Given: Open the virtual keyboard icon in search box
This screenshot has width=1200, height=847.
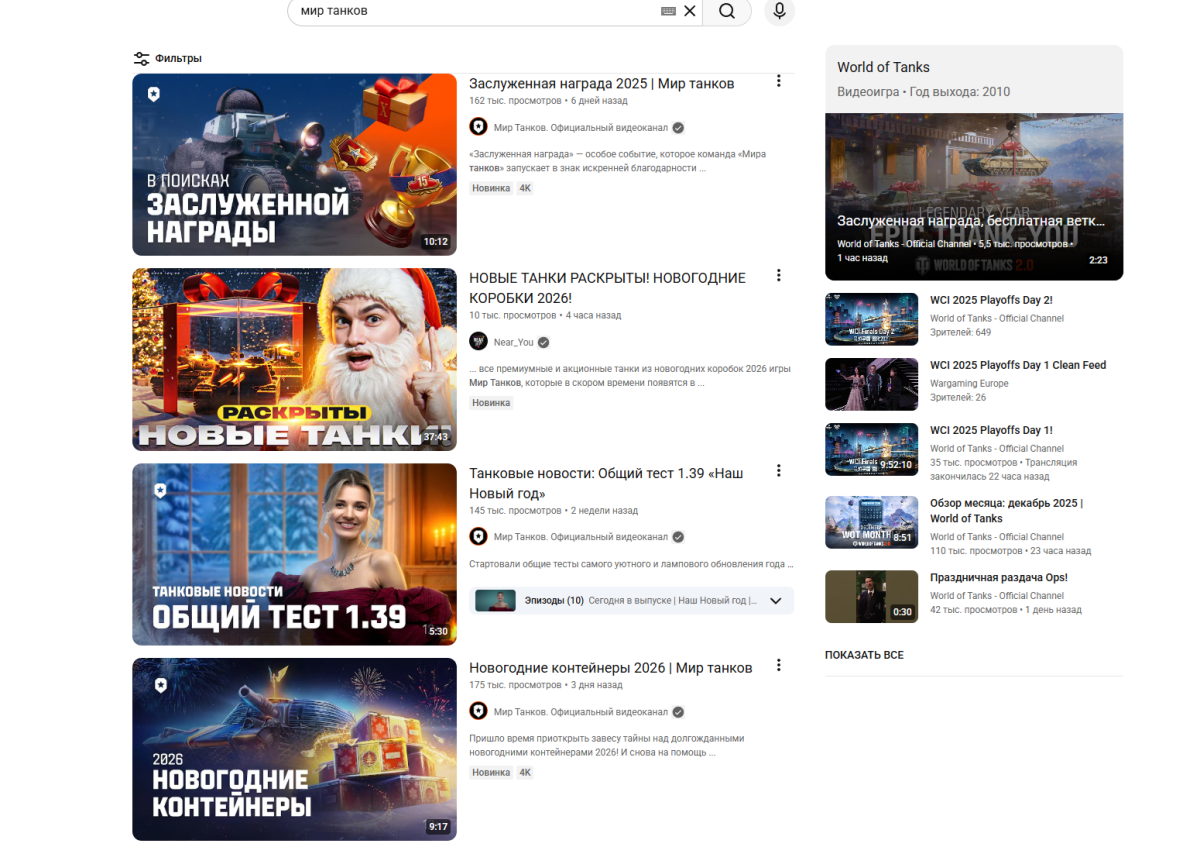Looking at the screenshot, I should (668, 11).
